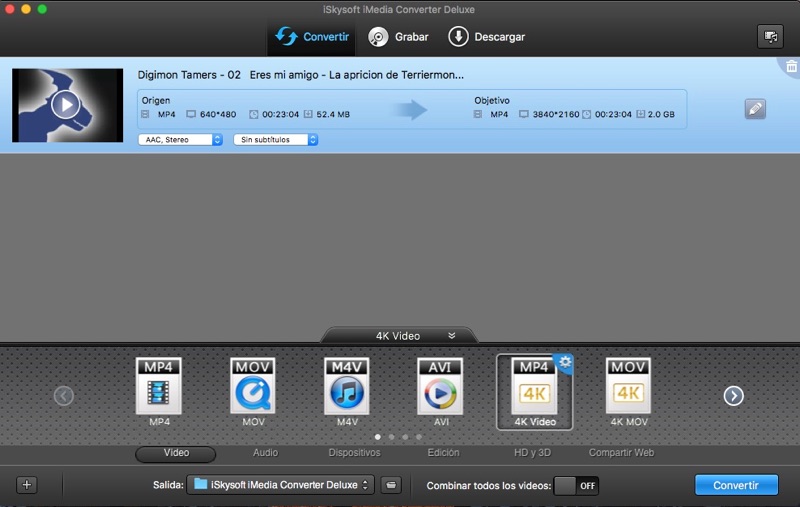
Task: Go to next format page arrow
Action: click(x=734, y=395)
